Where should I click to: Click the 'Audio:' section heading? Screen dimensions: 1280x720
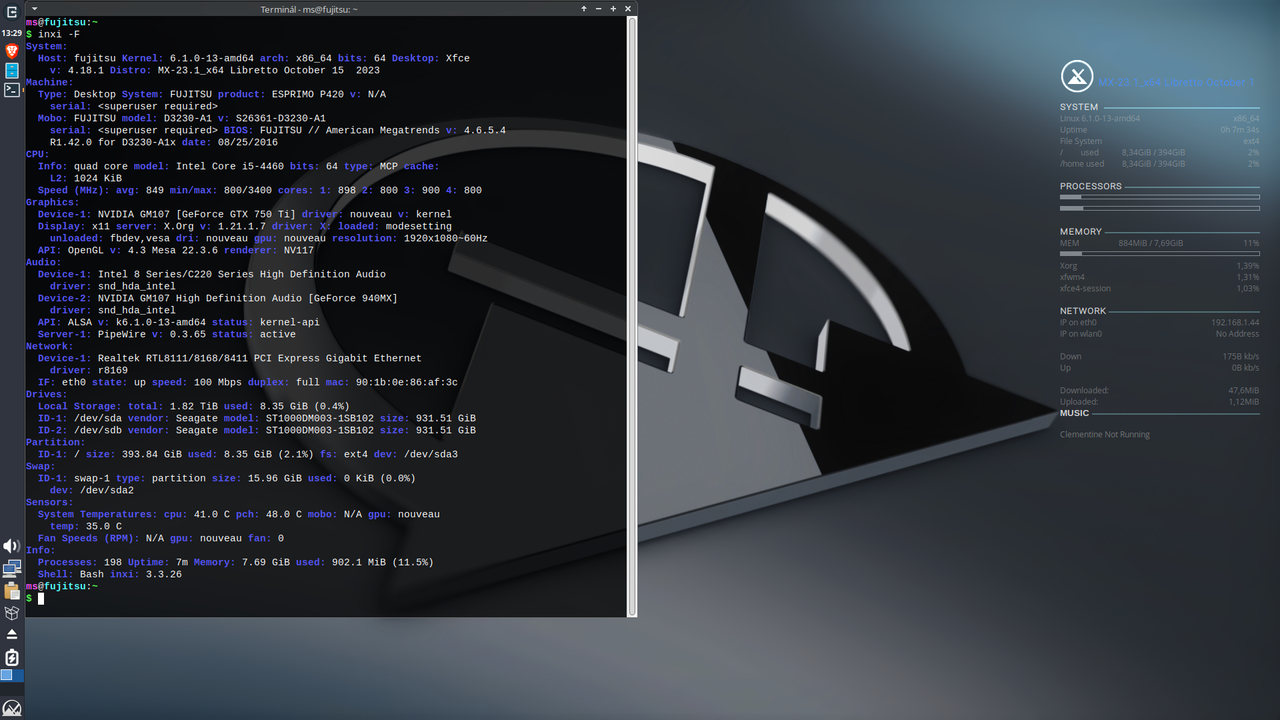pyautogui.click(x=44, y=262)
